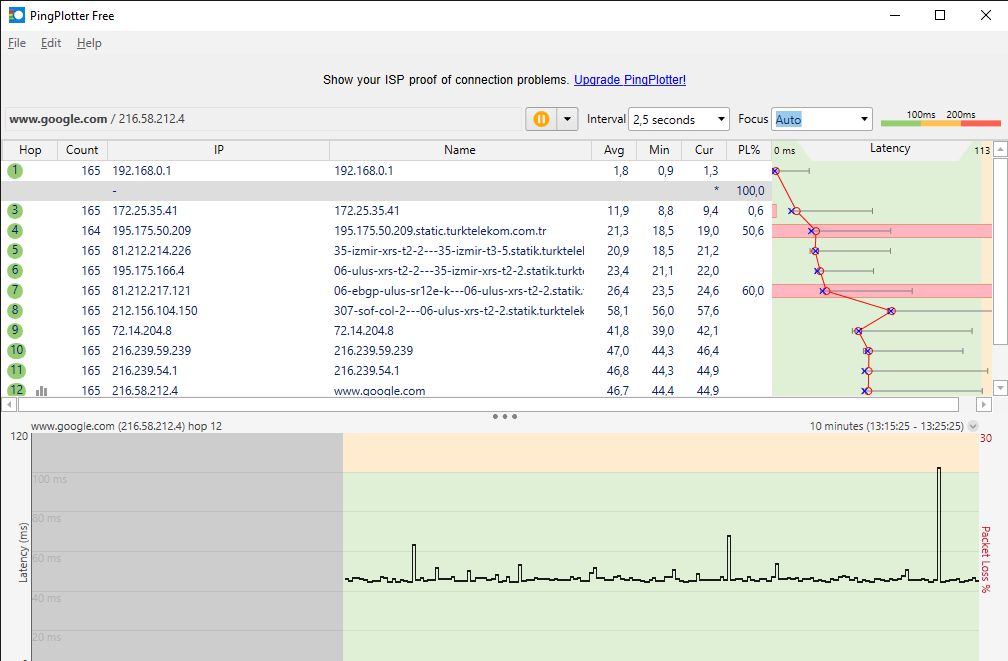This screenshot has width=1008, height=661.
Task: Click the horizontal scrollbar track under the hop list
Action: point(489,404)
